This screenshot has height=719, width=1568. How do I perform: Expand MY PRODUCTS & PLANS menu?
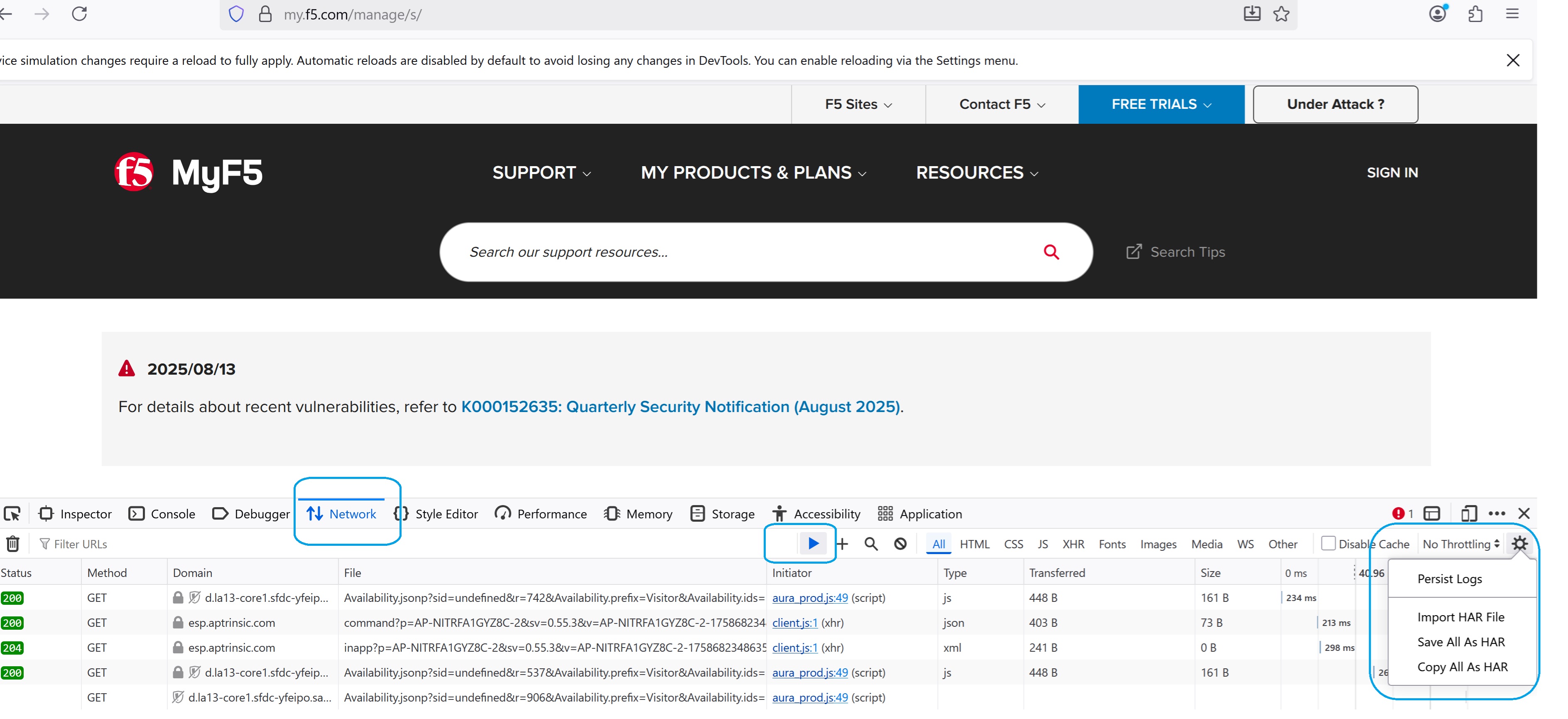(754, 173)
